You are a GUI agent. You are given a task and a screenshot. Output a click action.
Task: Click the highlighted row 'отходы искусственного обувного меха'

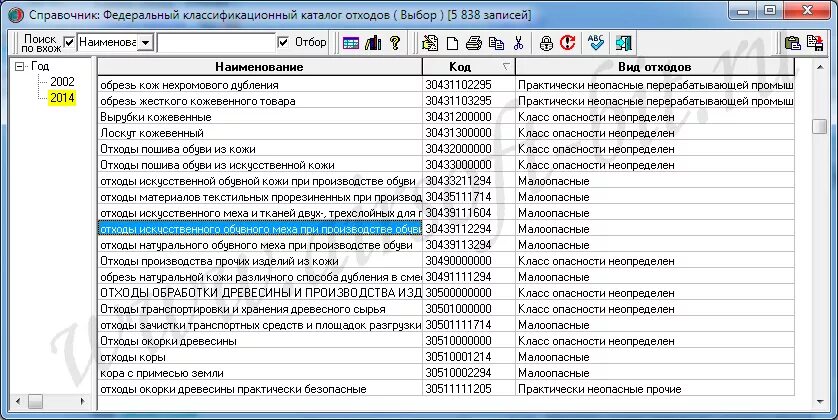[260, 229]
